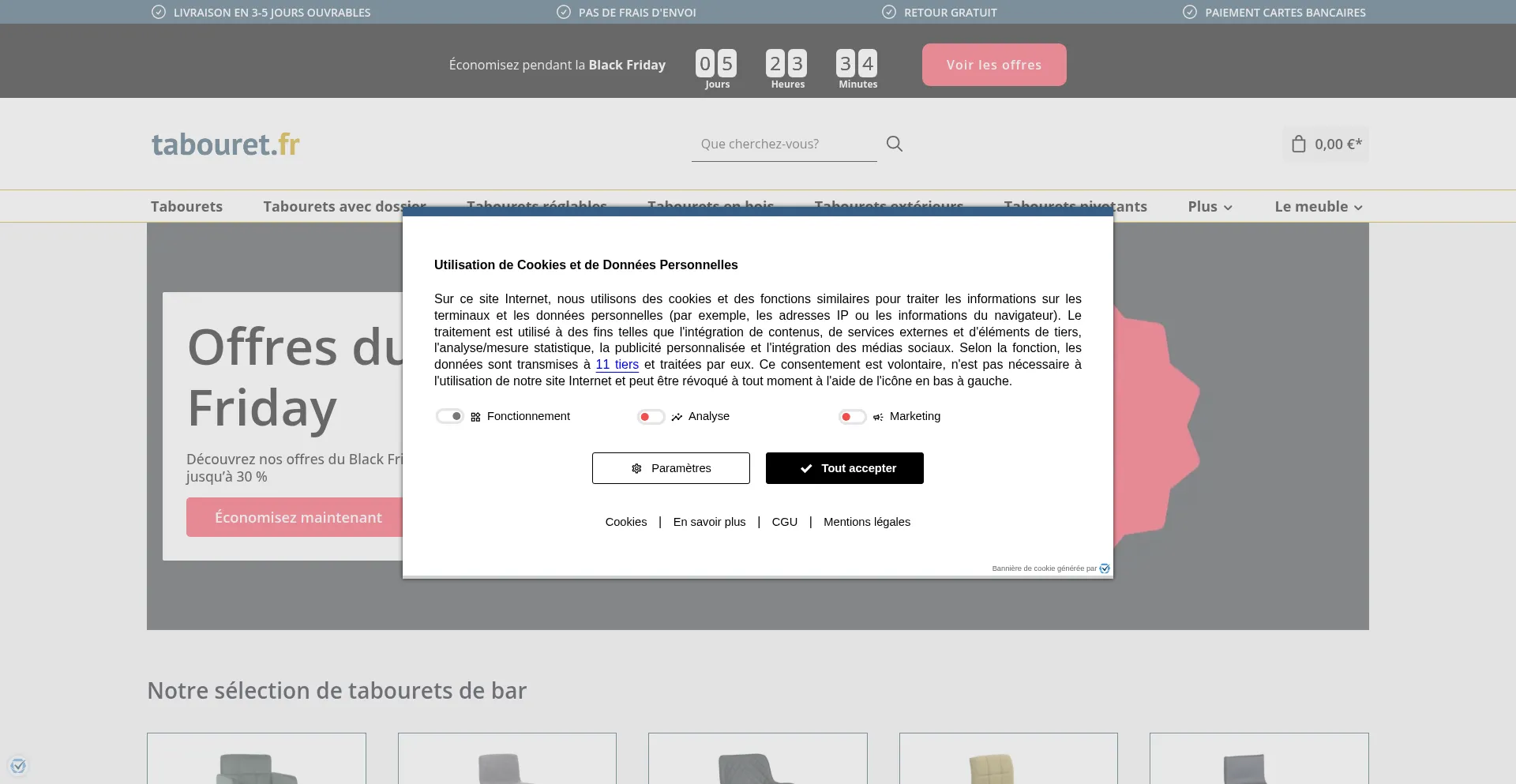
Task: Open the 11 tiers third-party list
Action: click(617, 365)
